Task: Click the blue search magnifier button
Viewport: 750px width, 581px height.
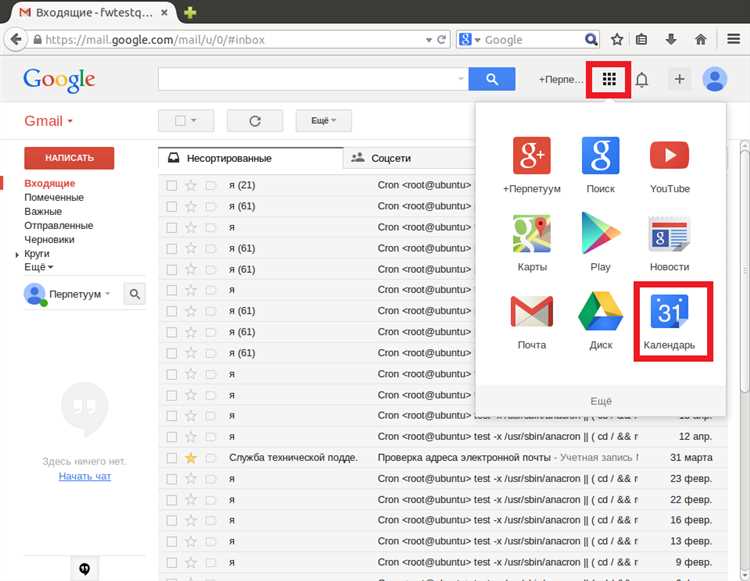Action: [491, 79]
